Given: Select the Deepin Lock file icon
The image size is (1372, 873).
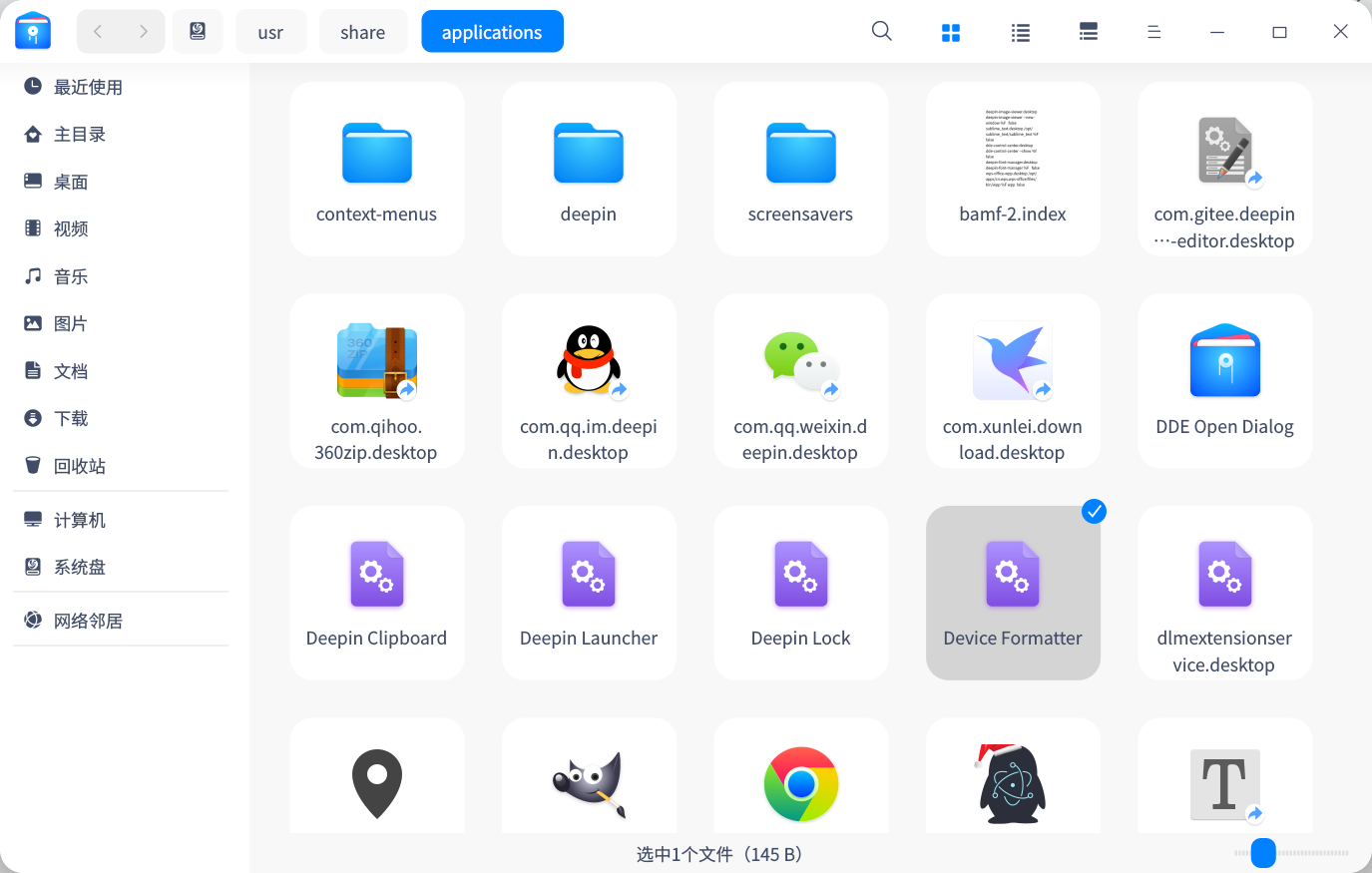Looking at the screenshot, I should (x=801, y=574).
